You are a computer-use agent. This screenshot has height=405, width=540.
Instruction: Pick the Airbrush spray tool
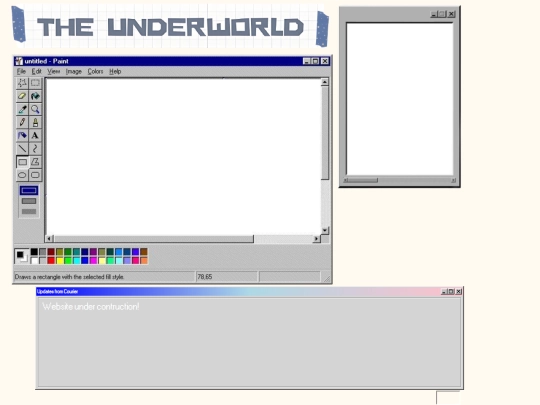[22, 135]
